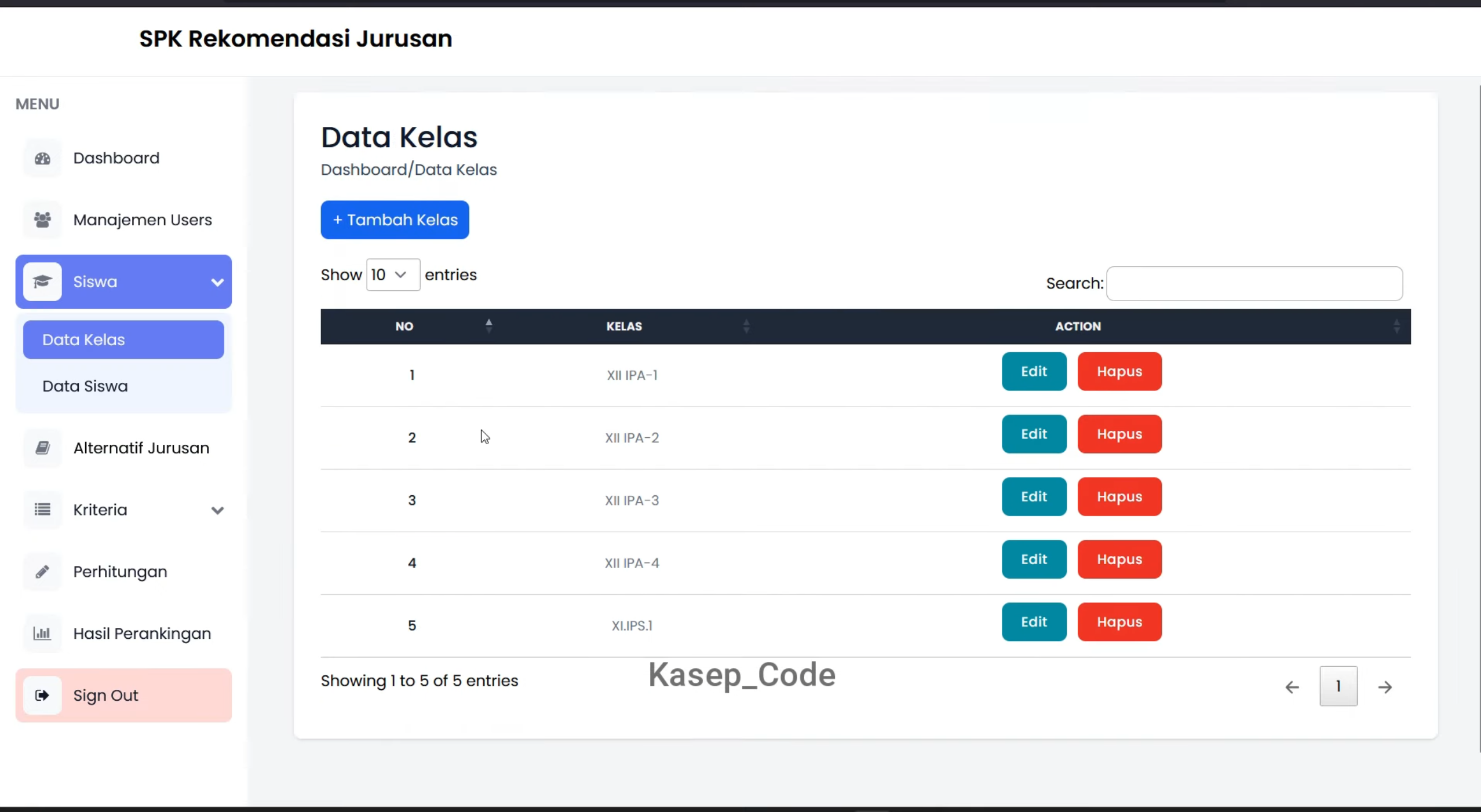The image size is (1481, 812).
Task: Sort by ACTION column arrow
Action: 1396,326
